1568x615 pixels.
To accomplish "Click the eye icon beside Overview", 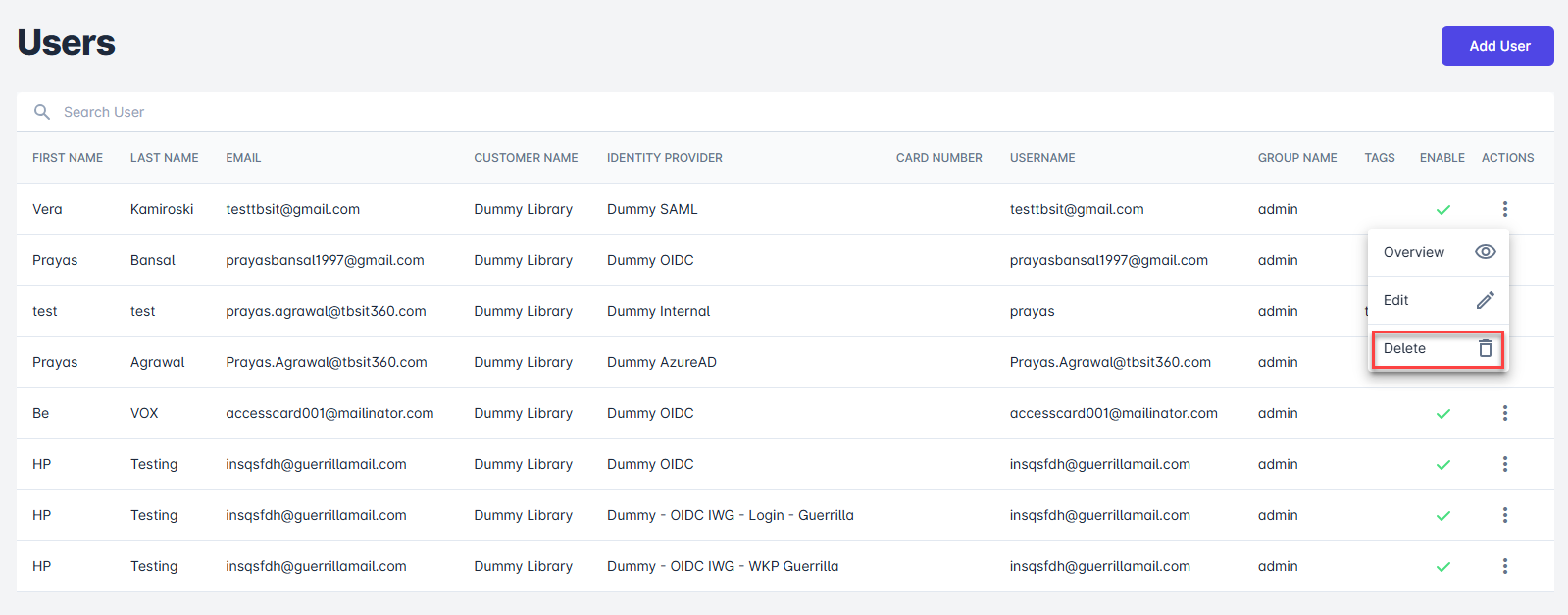I will [1485, 252].
